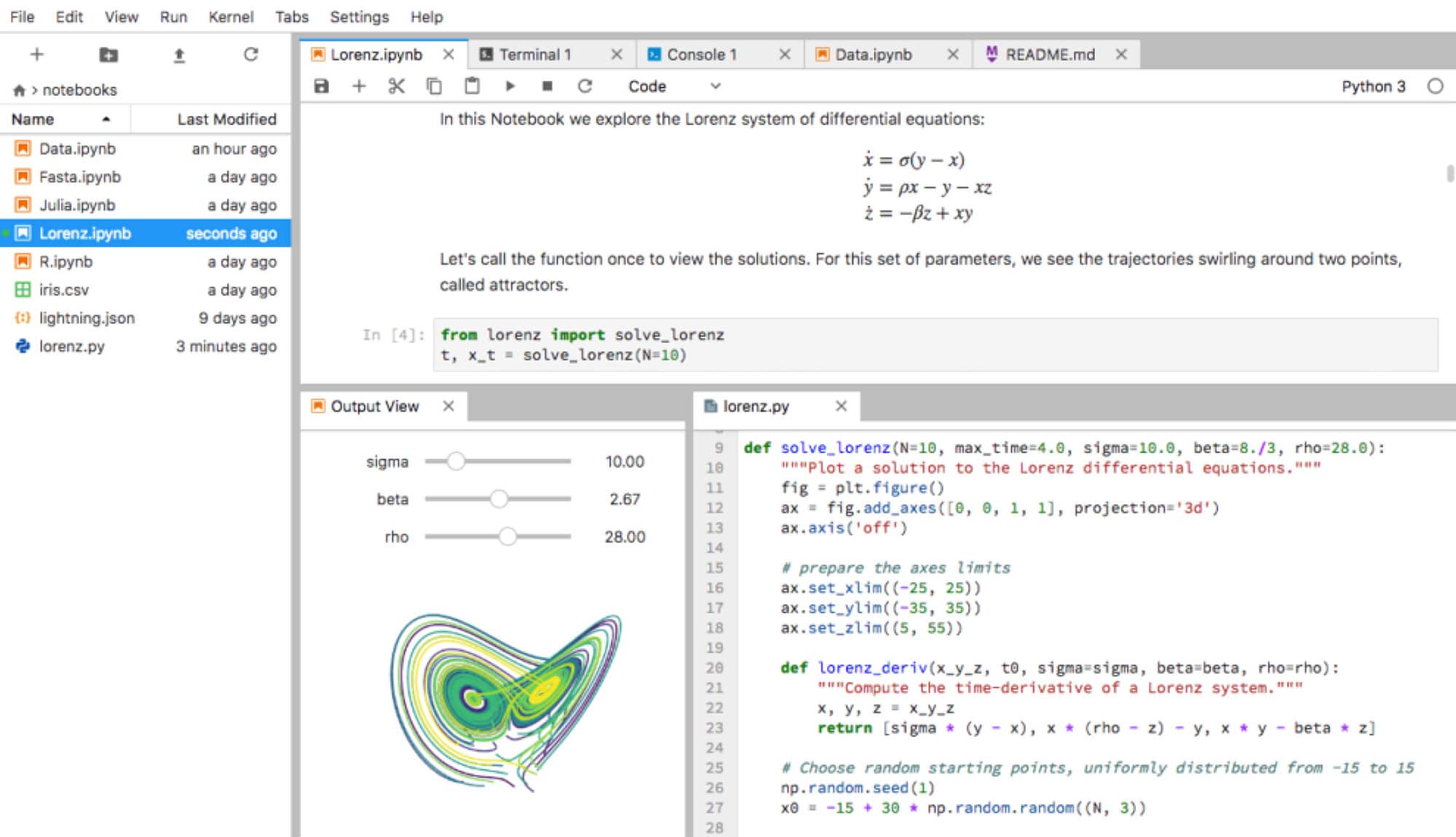This screenshot has height=837, width=1456.
Task: Click the new launcher plus icon
Action: [37, 55]
